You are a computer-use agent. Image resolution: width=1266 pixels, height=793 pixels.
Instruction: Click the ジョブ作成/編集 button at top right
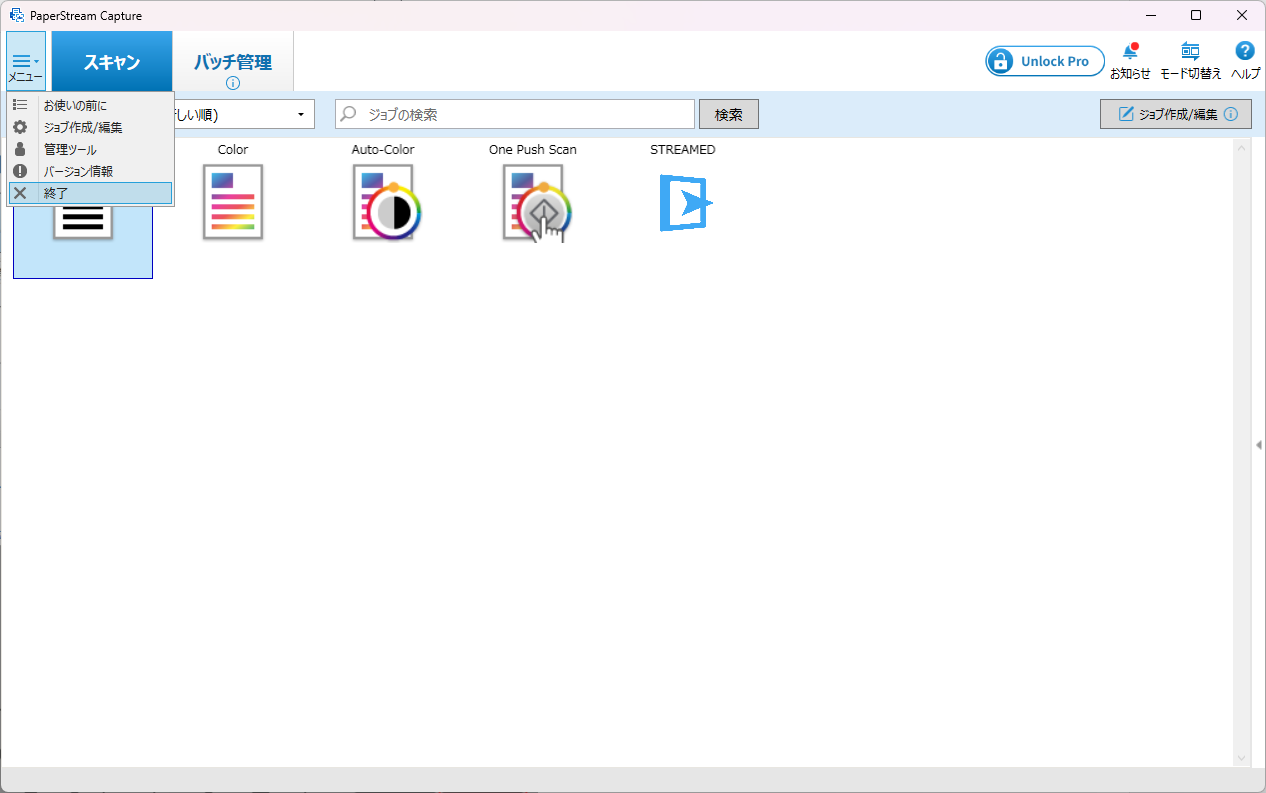pyautogui.click(x=1175, y=114)
